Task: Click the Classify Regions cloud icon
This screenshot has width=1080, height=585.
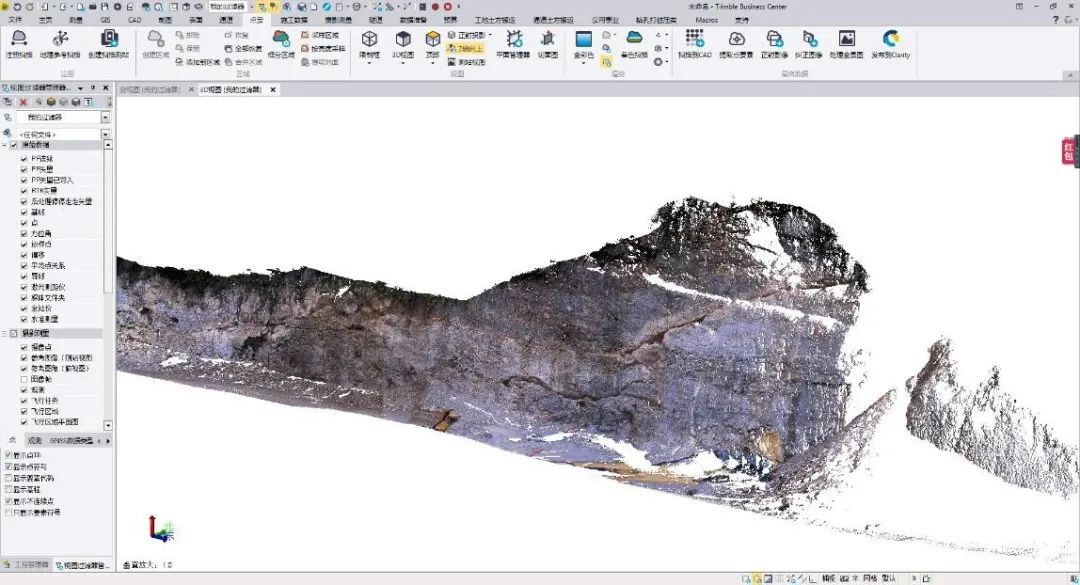Action: tap(282, 39)
